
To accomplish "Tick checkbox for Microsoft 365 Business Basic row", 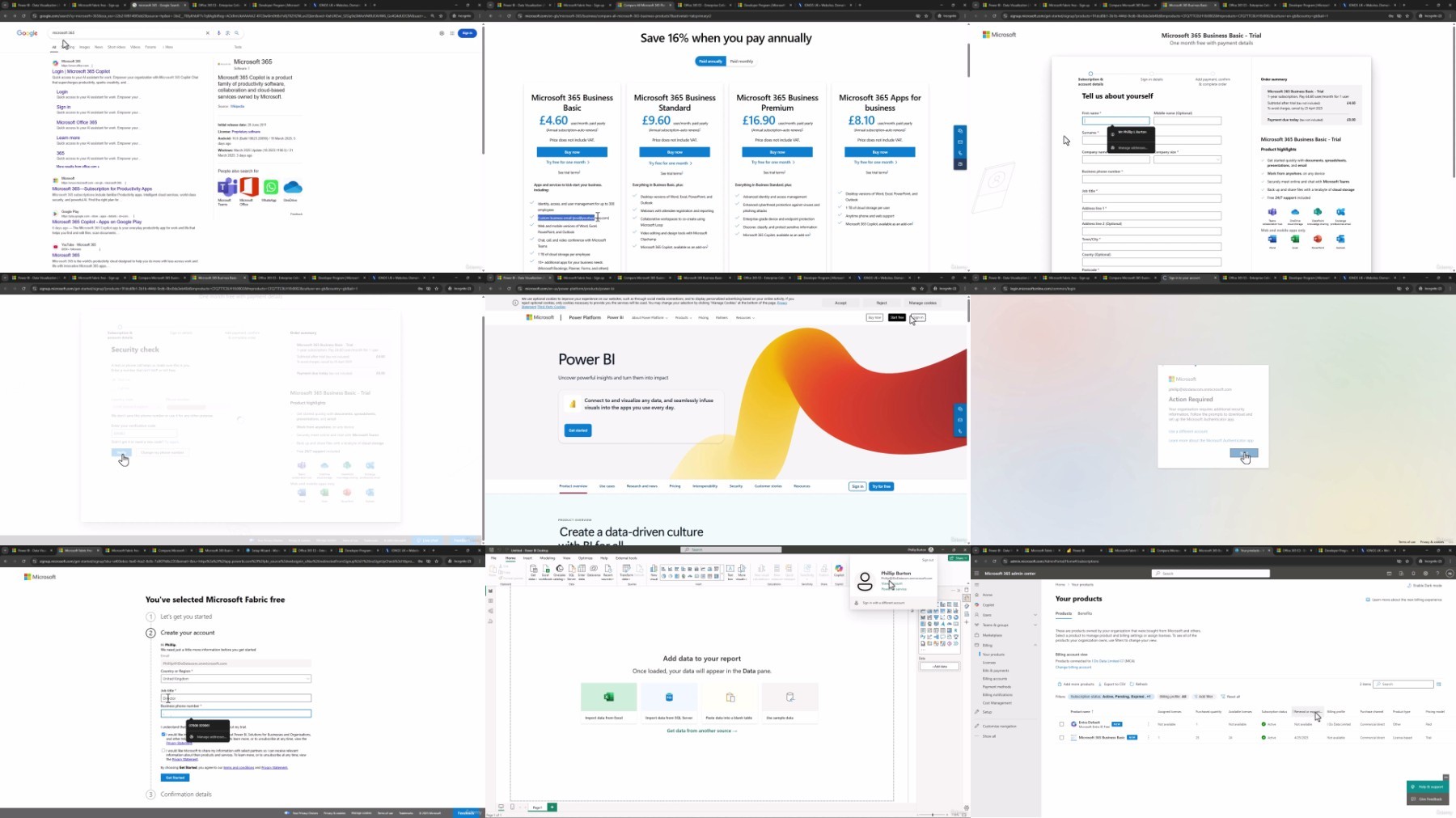I will [1061, 738].
